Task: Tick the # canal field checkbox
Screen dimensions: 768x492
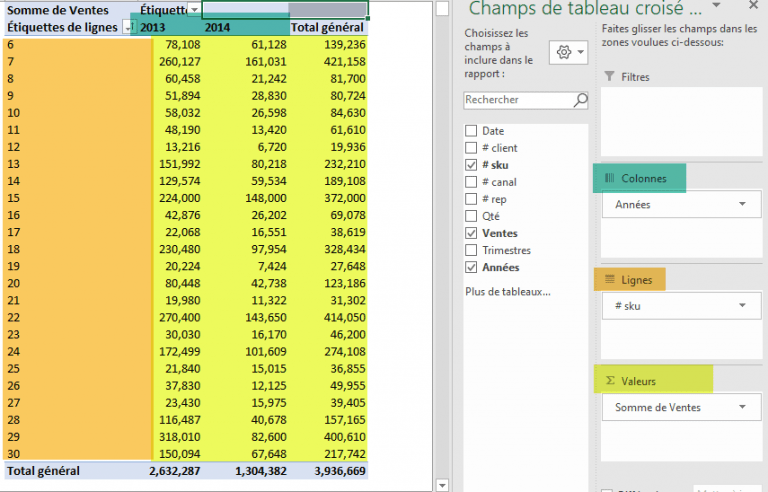Action: tap(471, 182)
